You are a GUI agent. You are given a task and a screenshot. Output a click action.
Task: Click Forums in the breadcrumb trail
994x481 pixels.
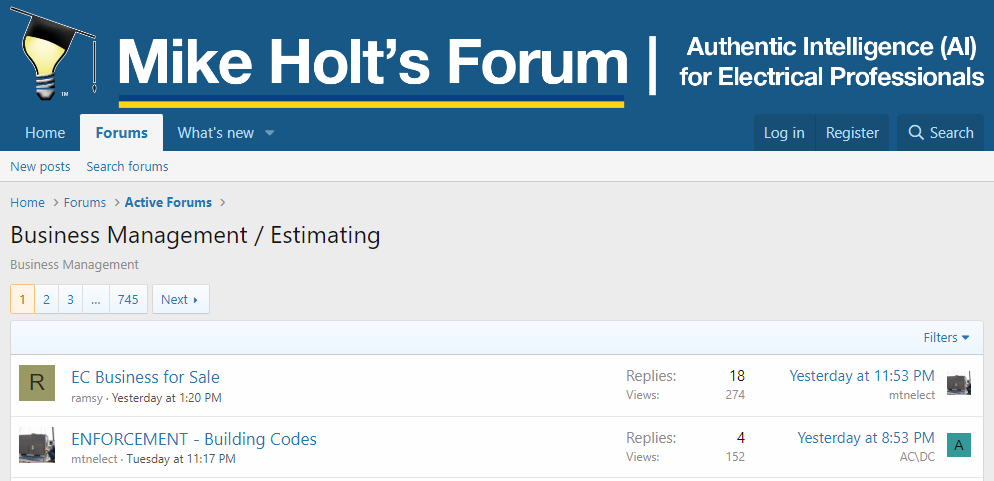click(x=85, y=202)
